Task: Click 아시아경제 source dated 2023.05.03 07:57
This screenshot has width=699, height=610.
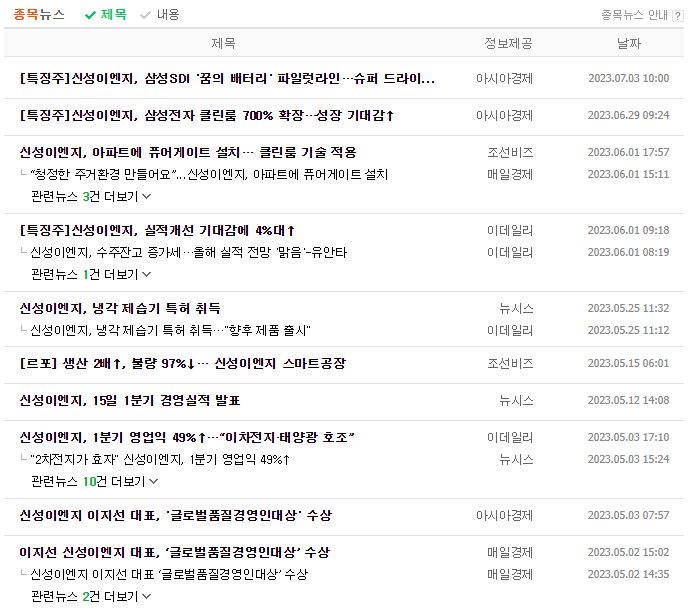Action: [x=505, y=515]
